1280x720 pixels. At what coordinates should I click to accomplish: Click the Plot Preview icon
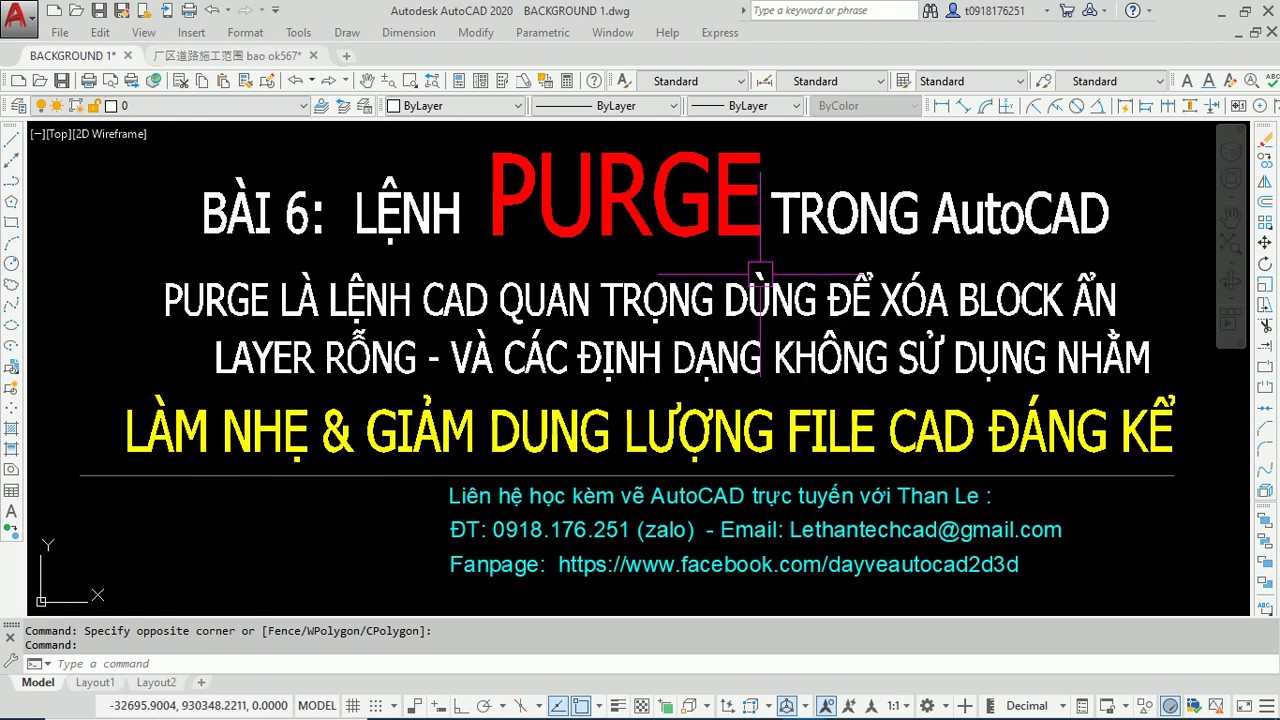tap(110, 81)
